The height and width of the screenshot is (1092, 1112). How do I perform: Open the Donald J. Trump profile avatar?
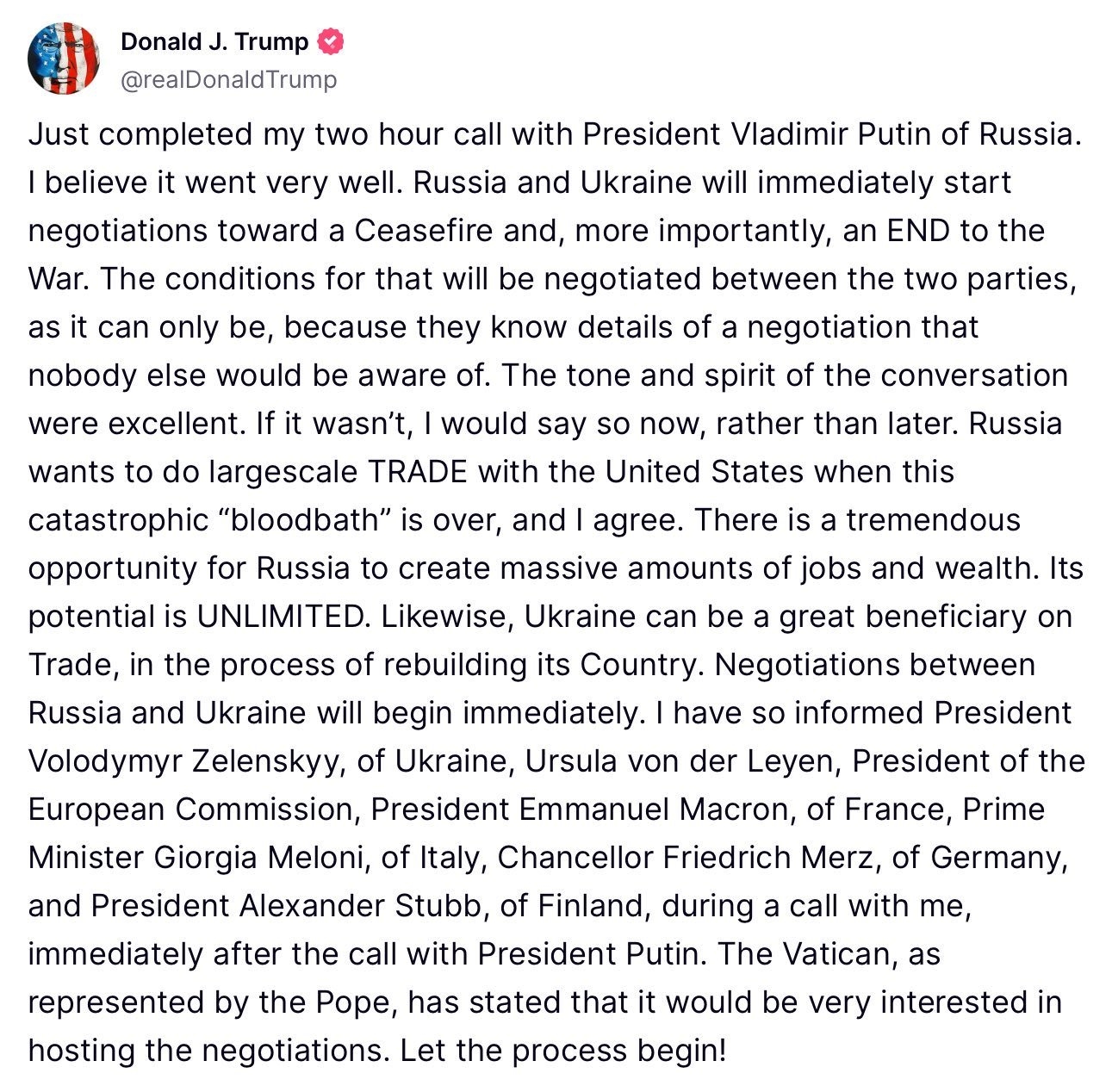click(63, 59)
